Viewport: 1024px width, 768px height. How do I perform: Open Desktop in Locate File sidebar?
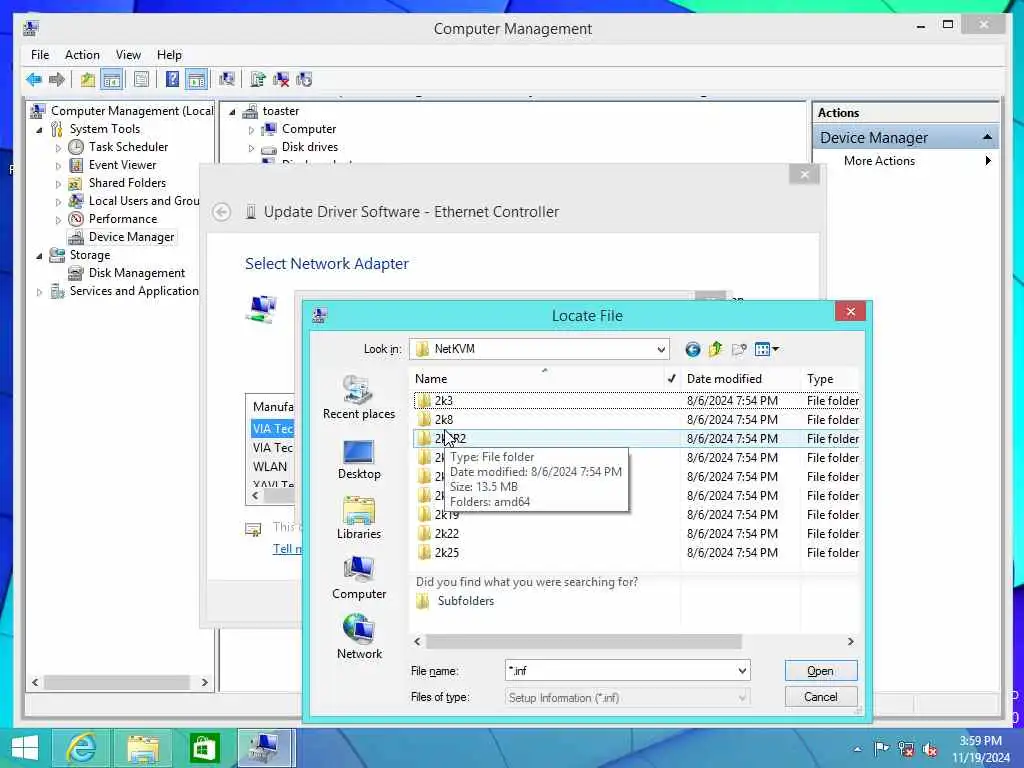pyautogui.click(x=359, y=460)
